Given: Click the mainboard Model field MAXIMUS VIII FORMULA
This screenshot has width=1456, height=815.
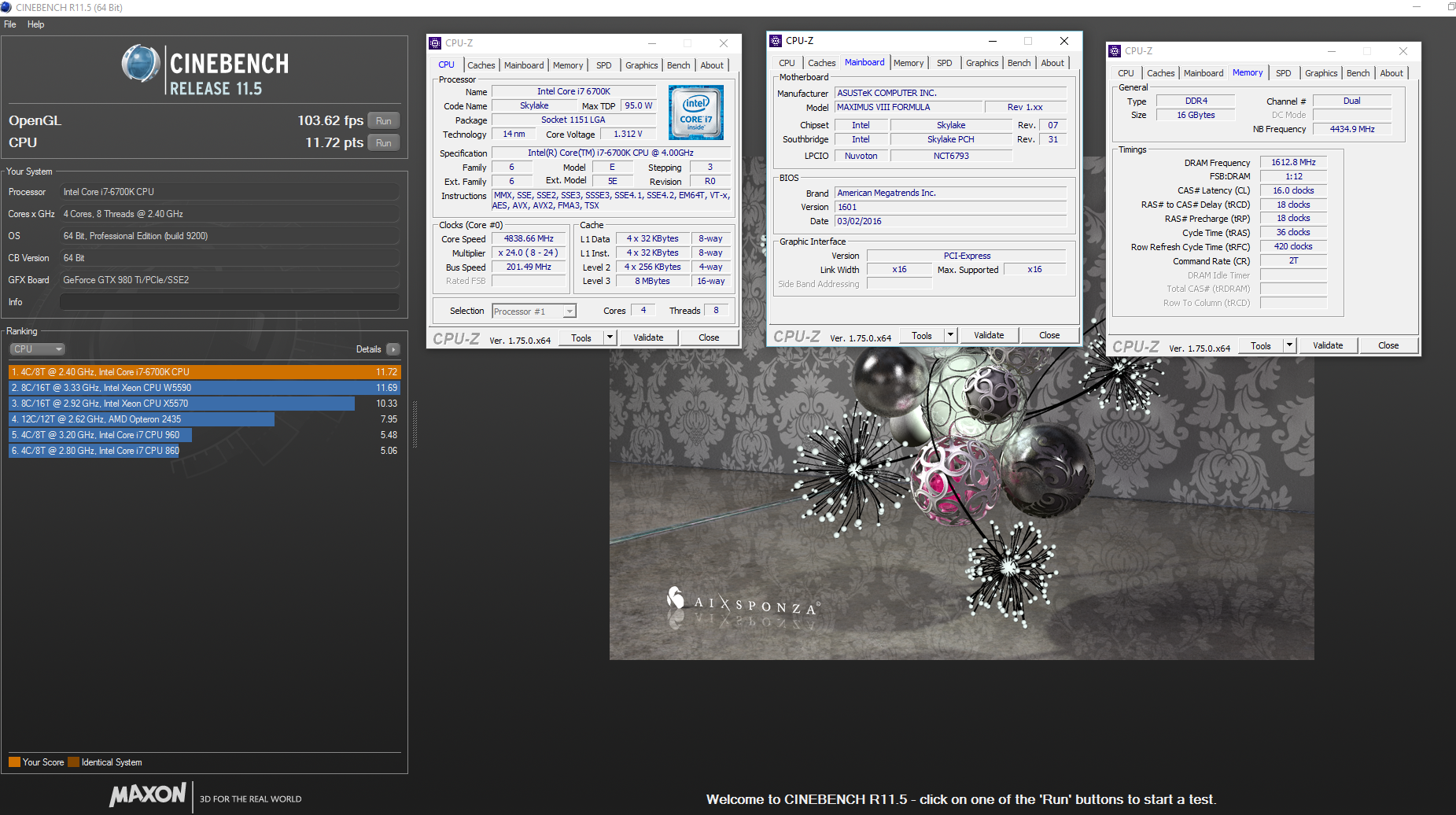Looking at the screenshot, I should tap(909, 107).
